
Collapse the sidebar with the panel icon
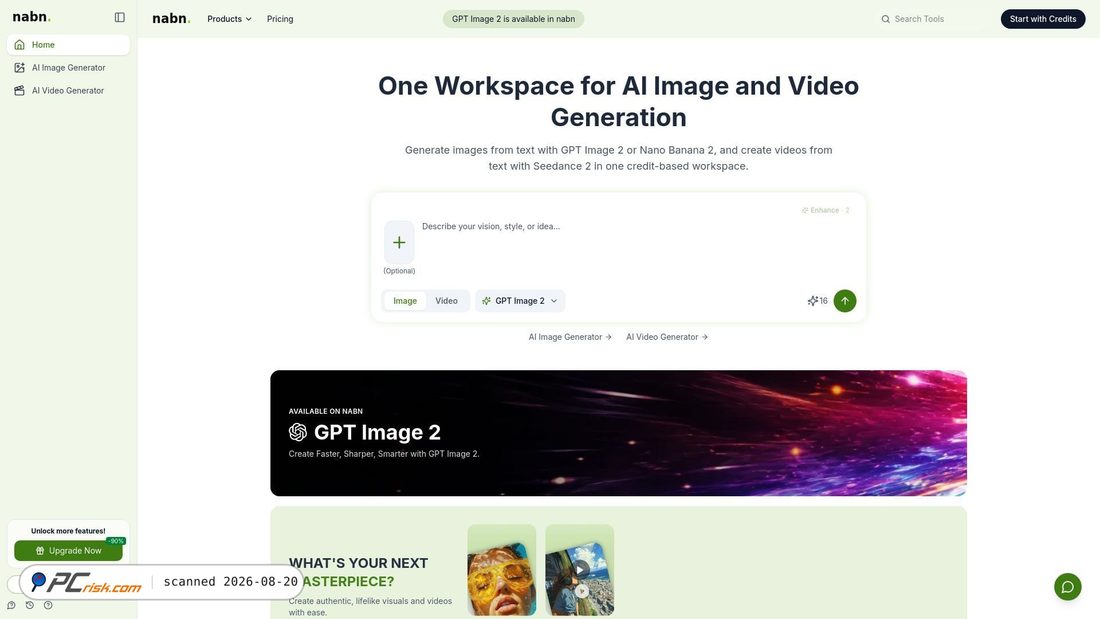tap(120, 18)
